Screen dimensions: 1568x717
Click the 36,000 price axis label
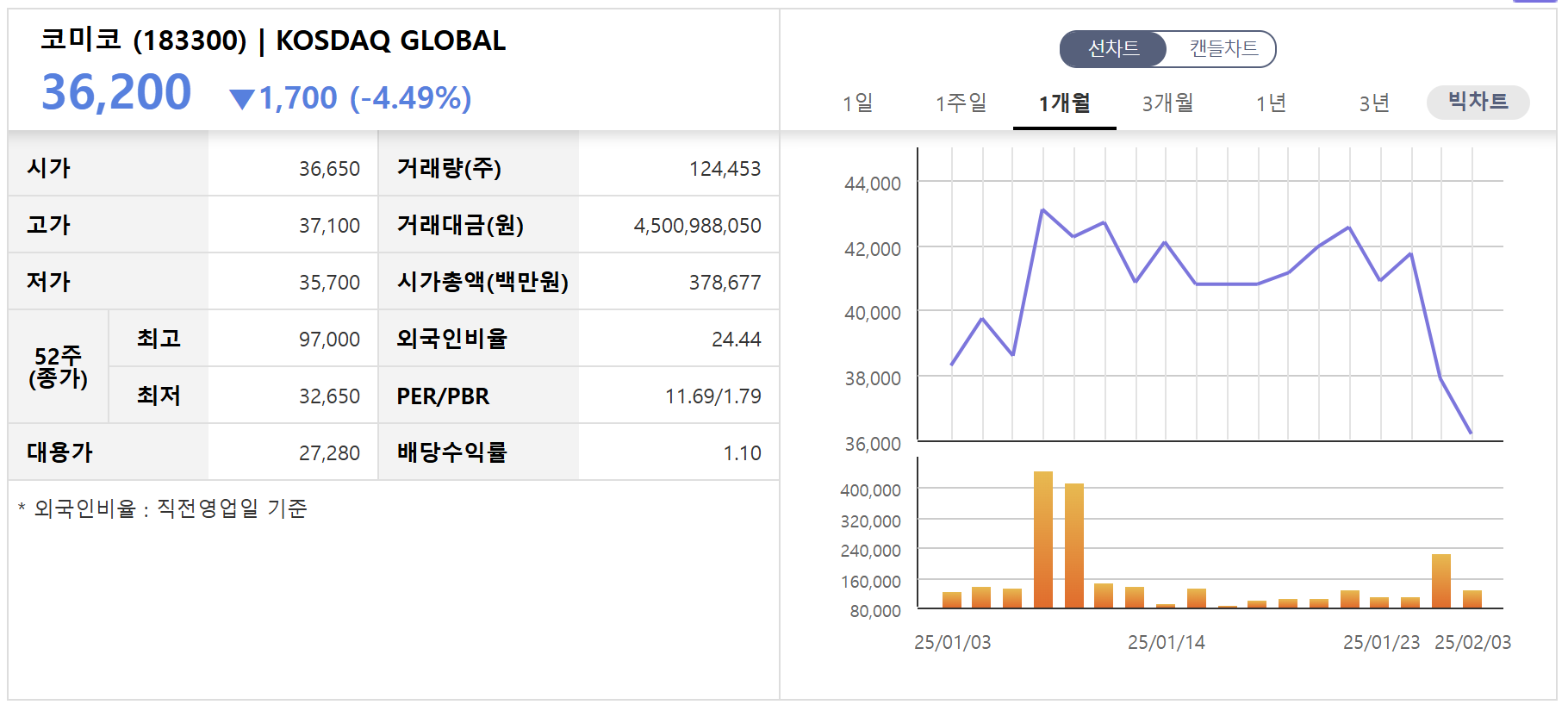(x=873, y=444)
